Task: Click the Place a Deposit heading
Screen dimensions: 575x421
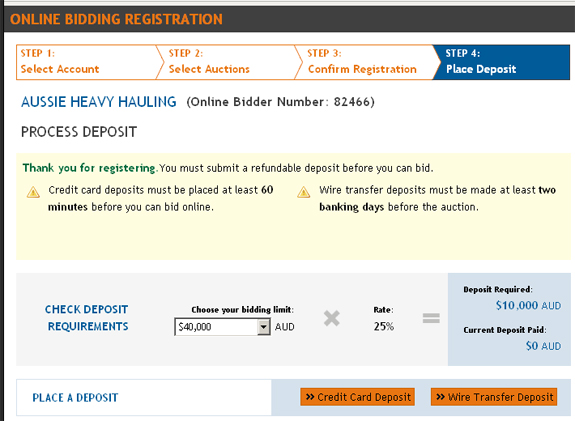Action: click(x=75, y=398)
